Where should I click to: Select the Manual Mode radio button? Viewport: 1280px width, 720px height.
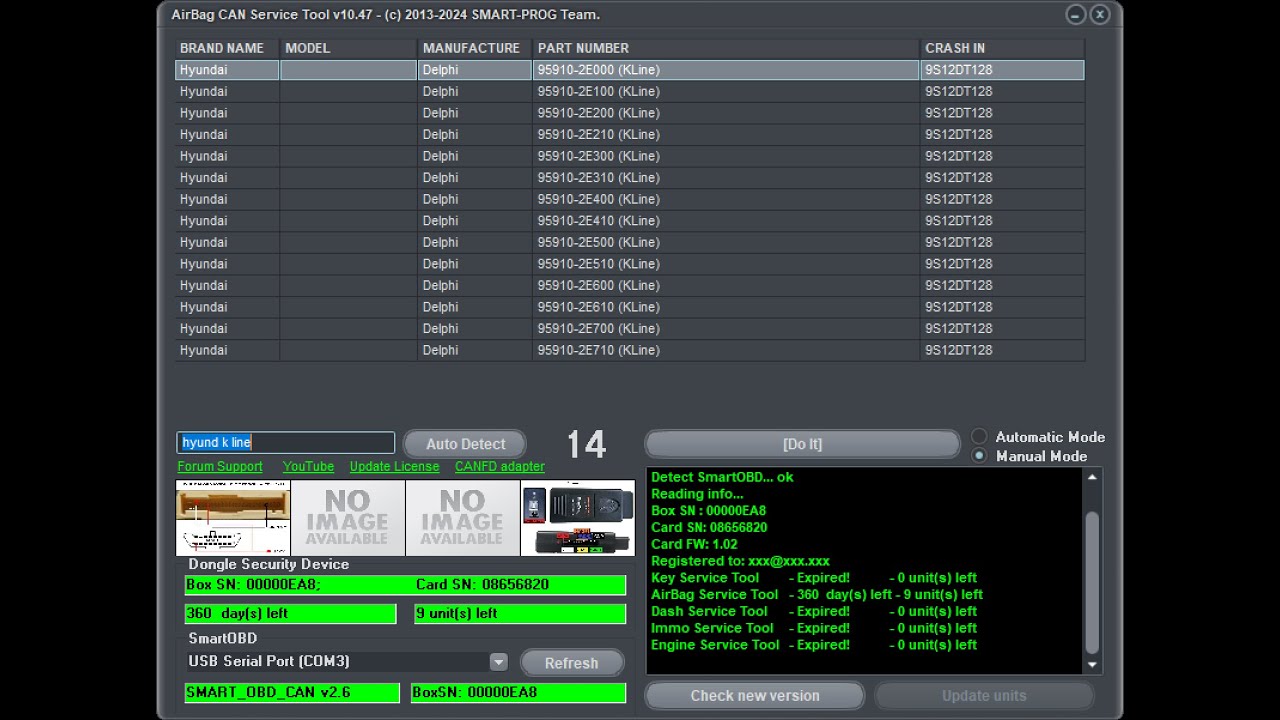tap(979, 456)
